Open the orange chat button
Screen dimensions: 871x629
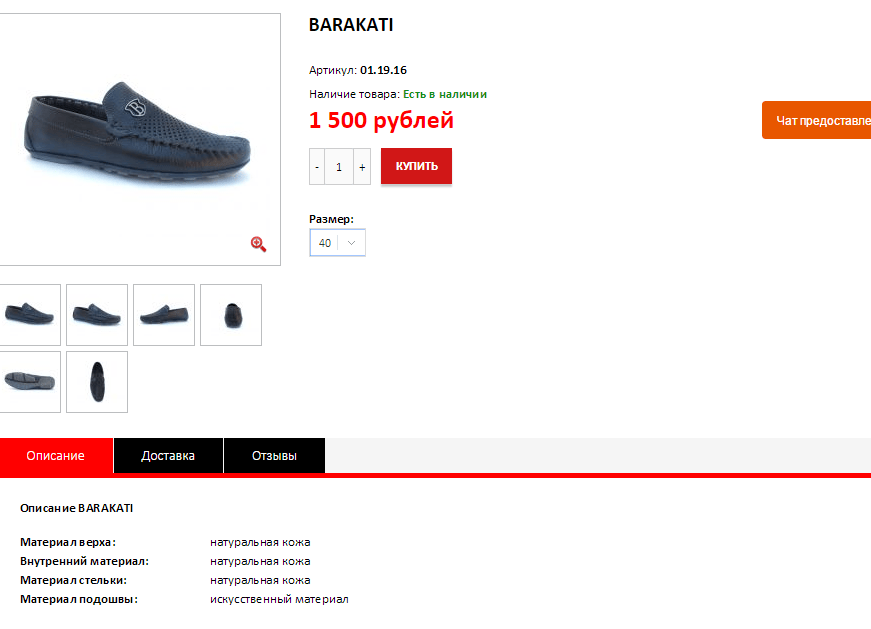817,120
